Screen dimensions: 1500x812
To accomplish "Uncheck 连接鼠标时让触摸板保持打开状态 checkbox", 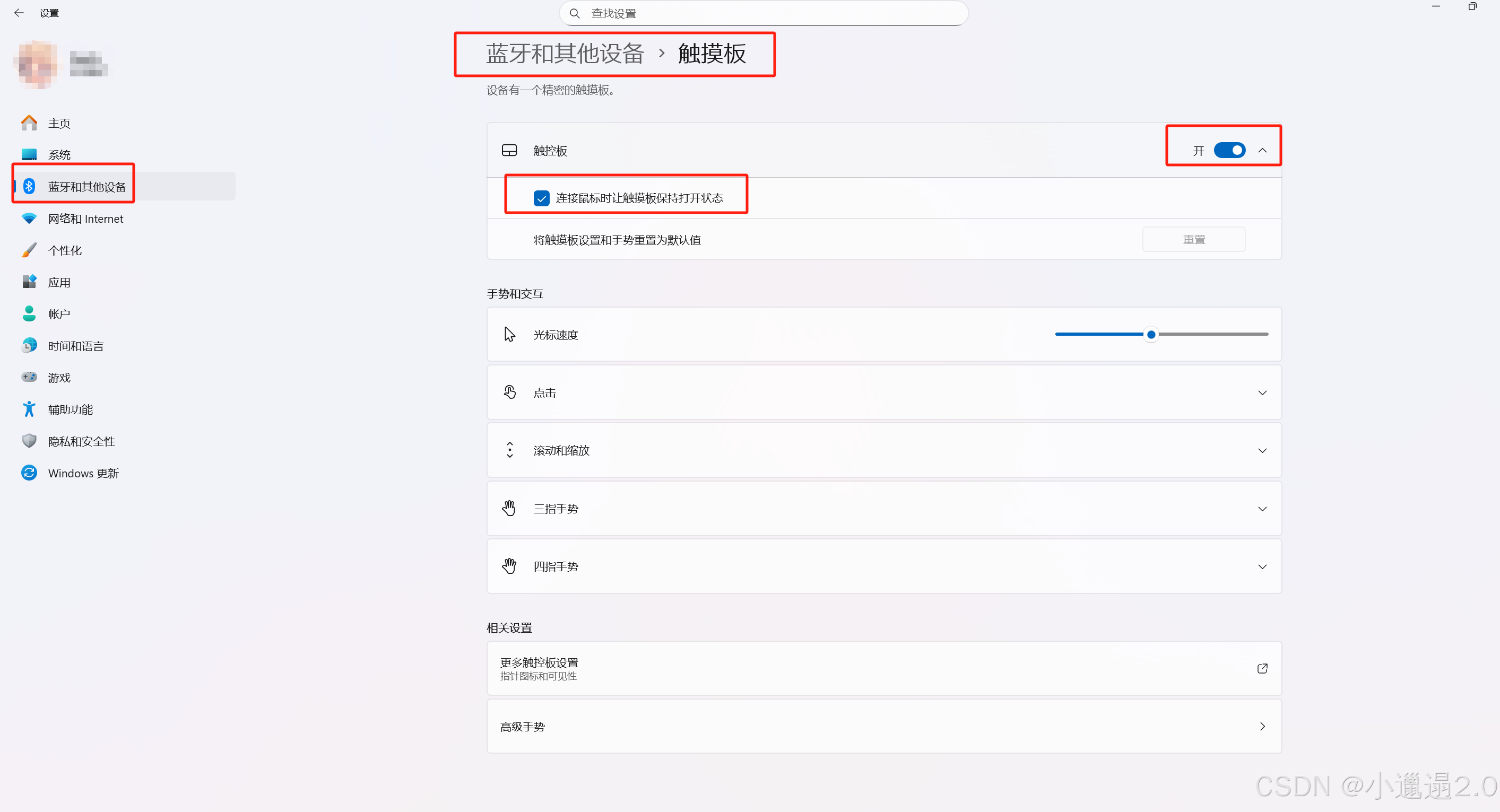I will pos(541,198).
